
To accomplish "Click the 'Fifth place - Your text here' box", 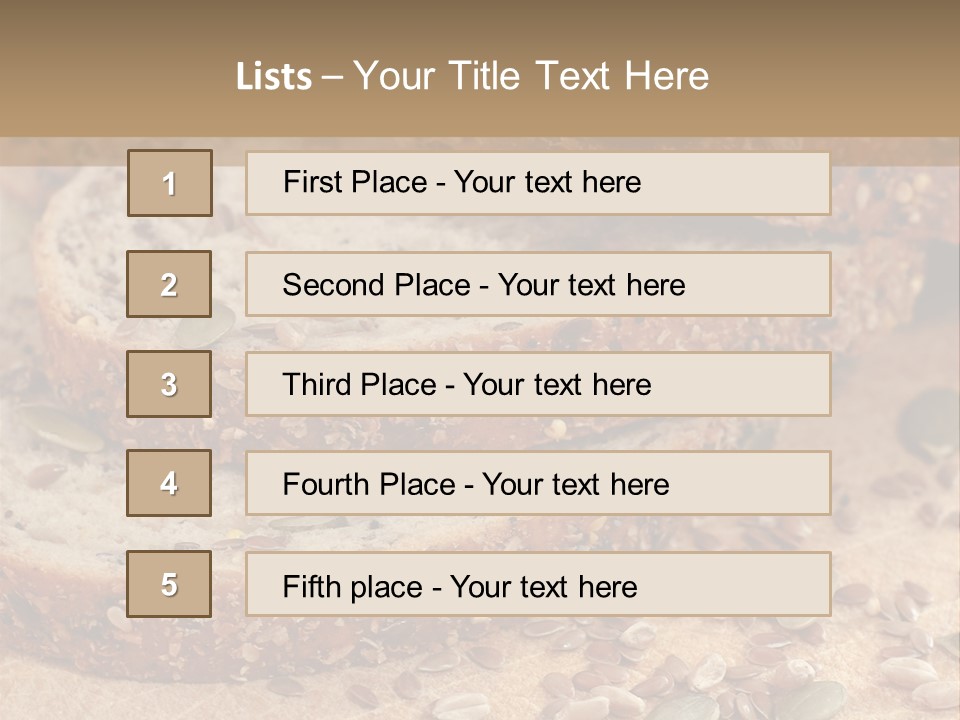I will (538, 584).
